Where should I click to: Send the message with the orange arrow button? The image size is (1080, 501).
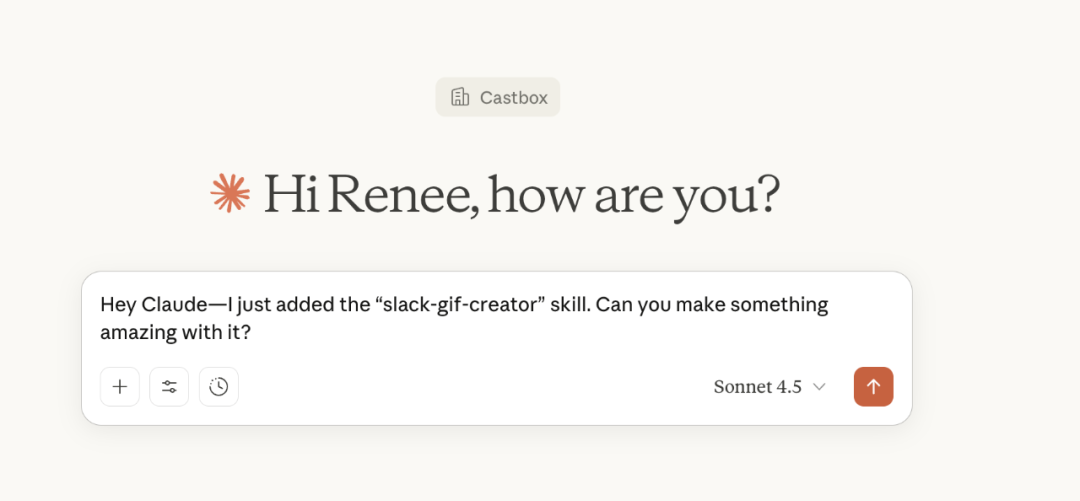click(873, 387)
